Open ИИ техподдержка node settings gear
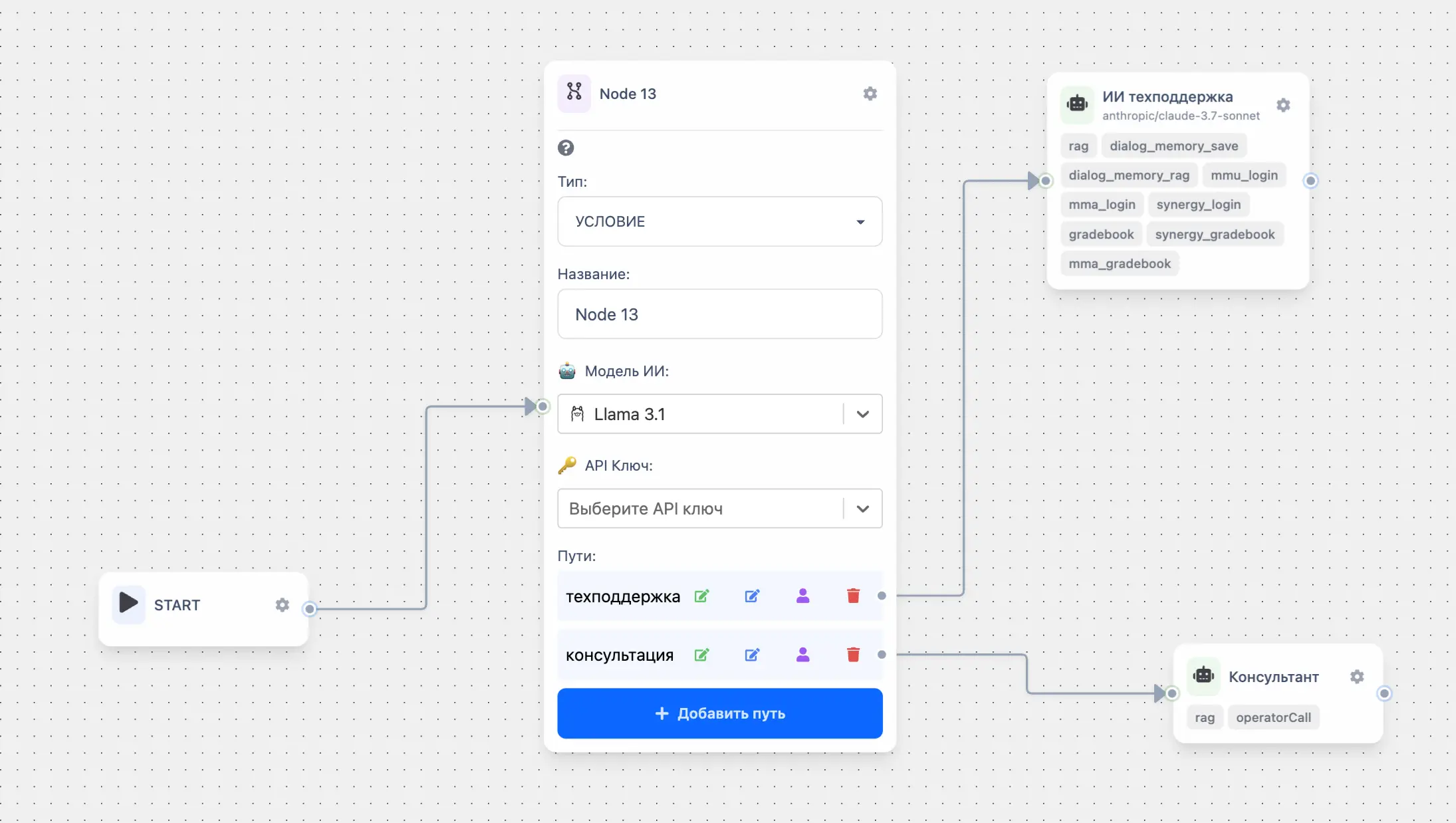This screenshot has height=823, width=1456. [1283, 105]
